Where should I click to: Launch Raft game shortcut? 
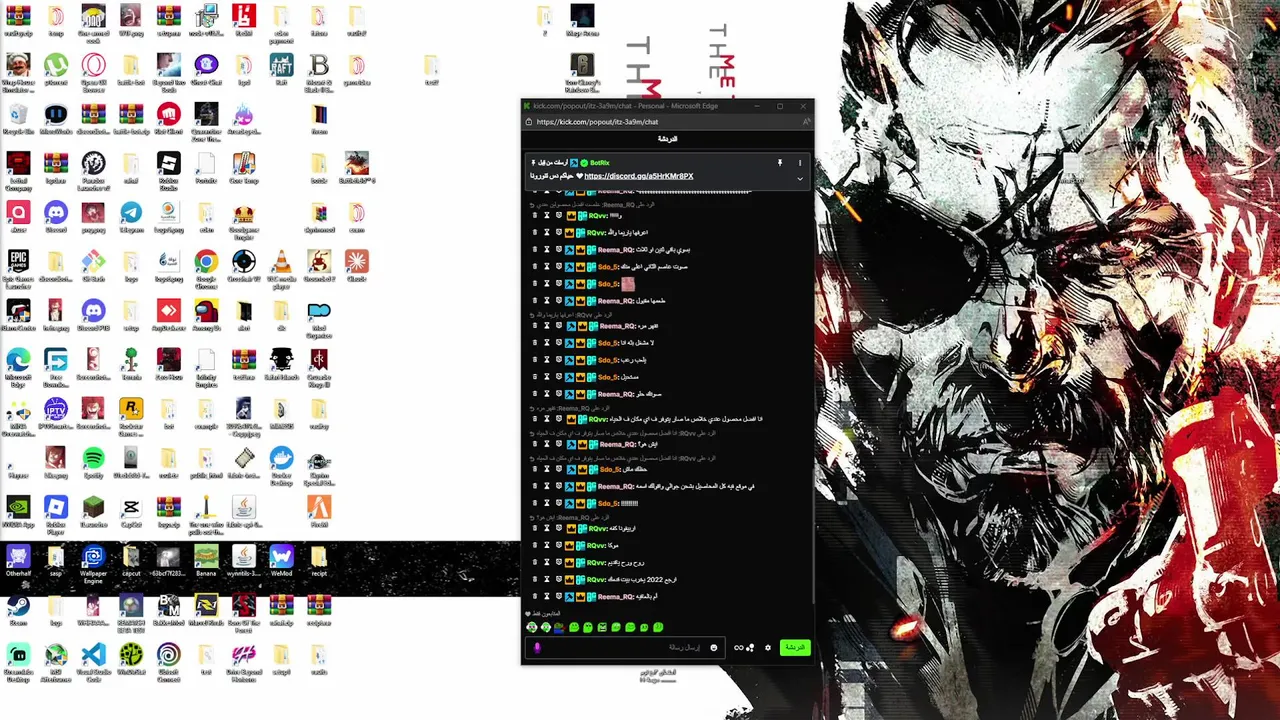click(x=281, y=70)
